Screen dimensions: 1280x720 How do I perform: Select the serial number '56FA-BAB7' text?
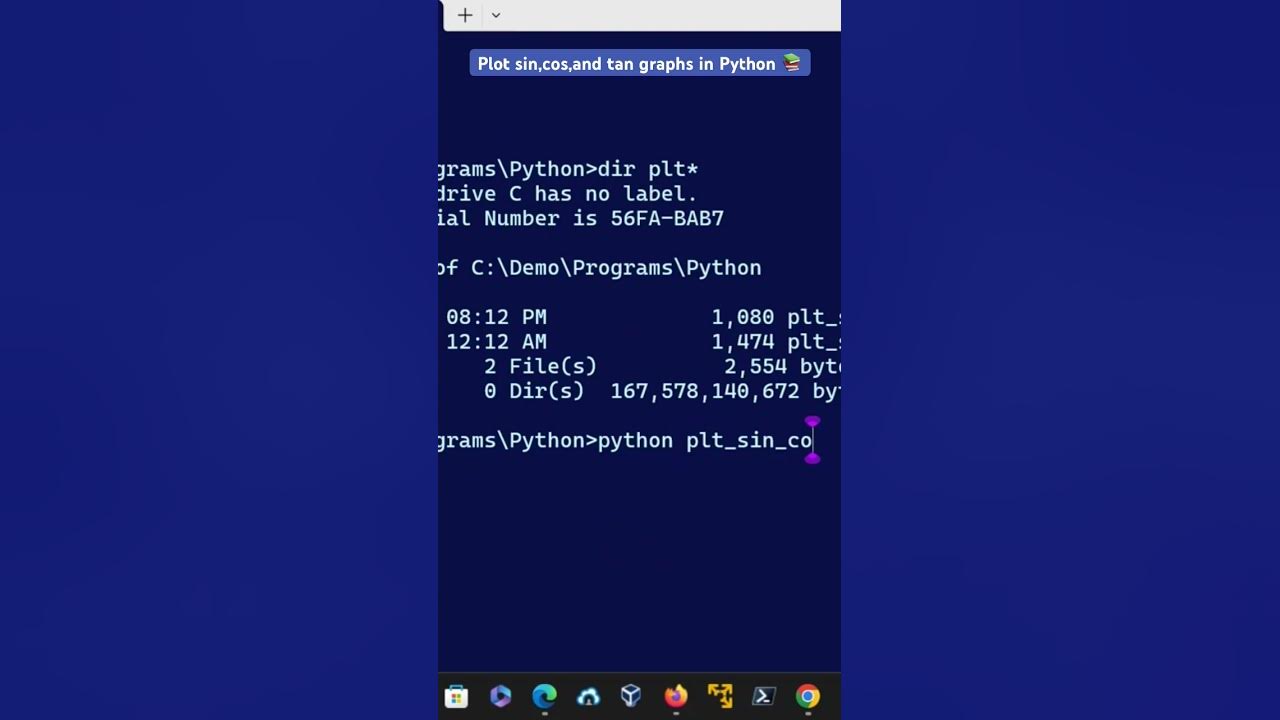click(667, 218)
